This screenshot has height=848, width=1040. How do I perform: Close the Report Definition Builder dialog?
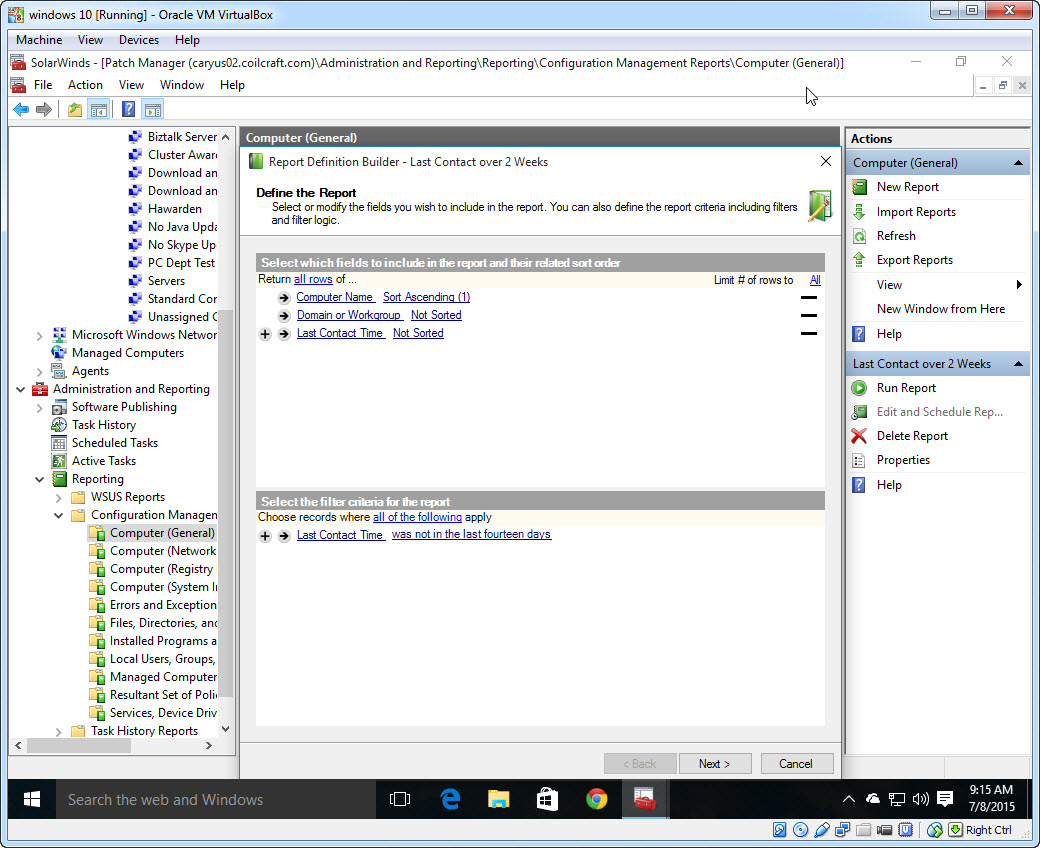coord(826,161)
